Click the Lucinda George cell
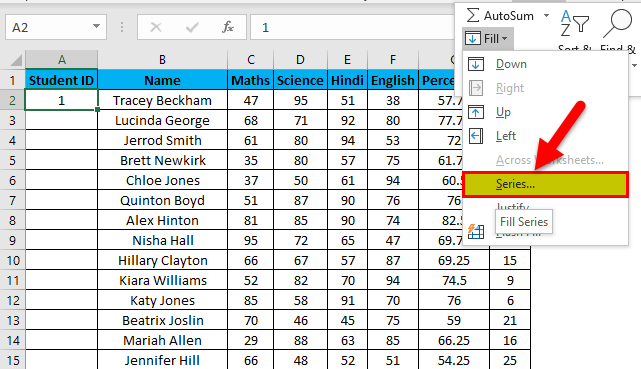The width and height of the screenshot is (641, 369). point(162,120)
